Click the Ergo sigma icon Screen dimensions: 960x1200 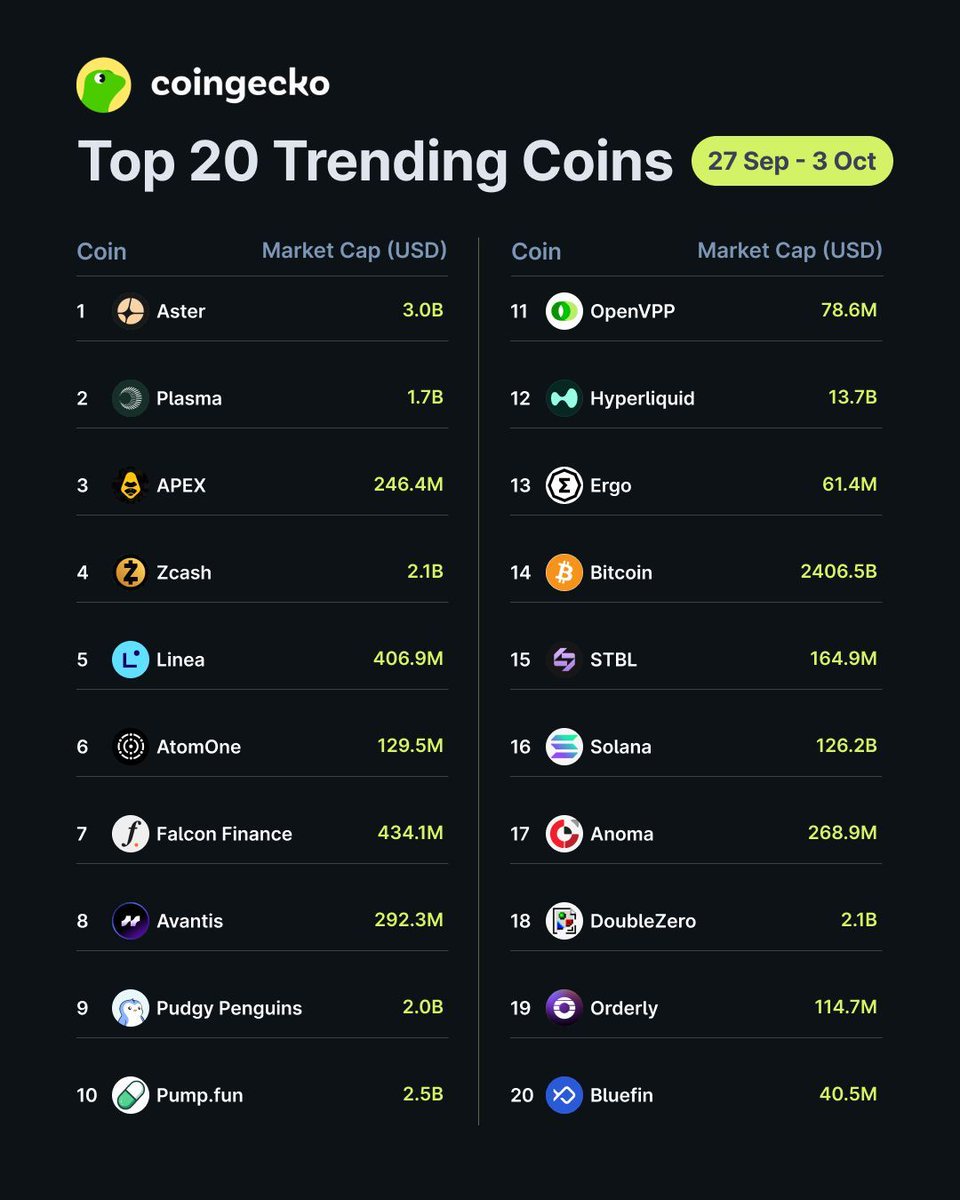(x=564, y=485)
